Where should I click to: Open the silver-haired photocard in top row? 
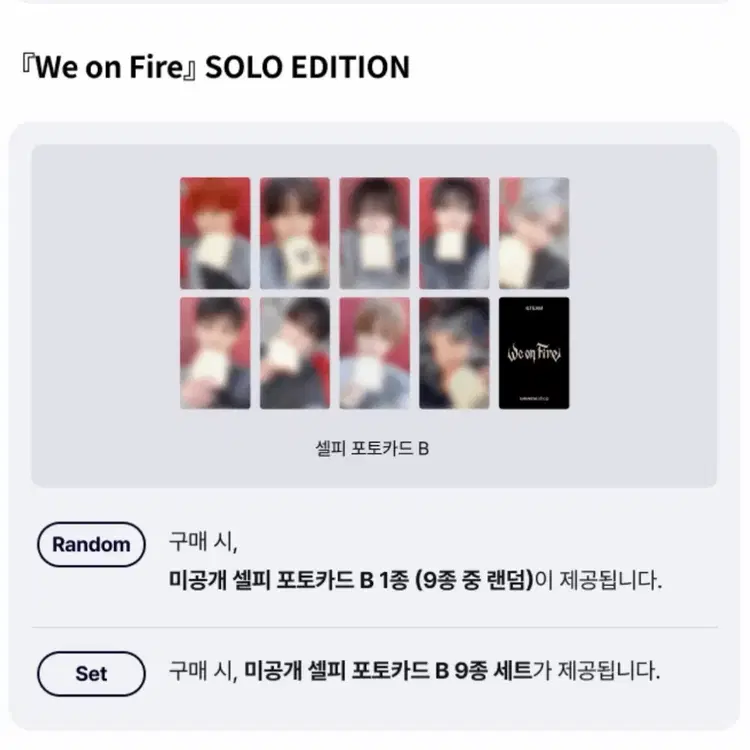coord(534,233)
